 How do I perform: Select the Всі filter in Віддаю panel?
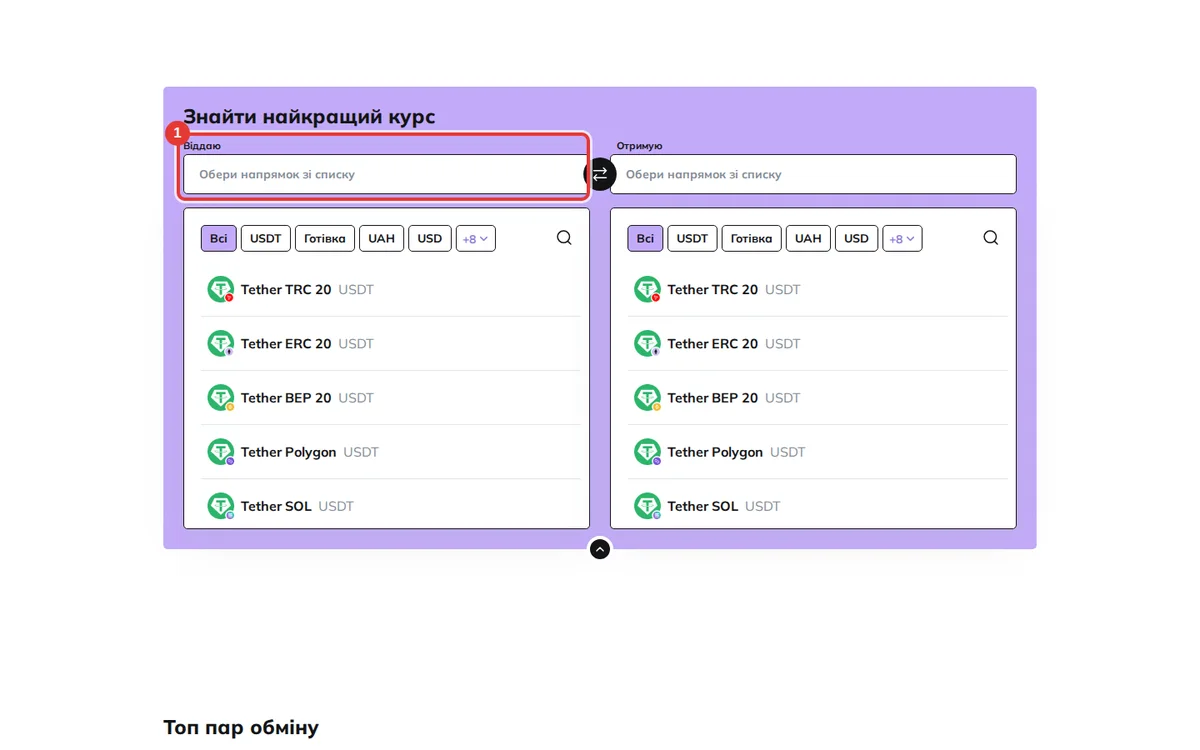[219, 239]
